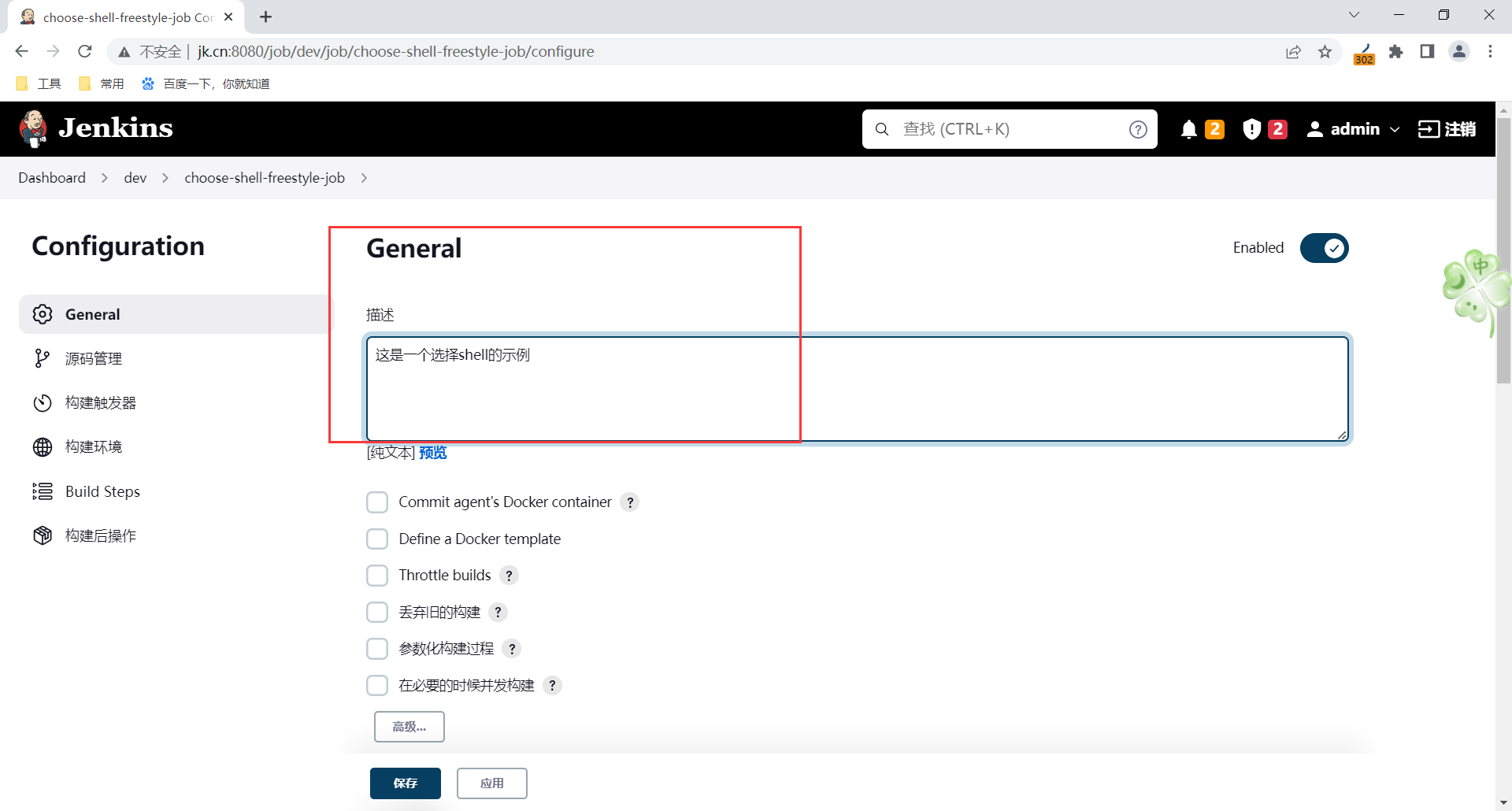The image size is (1512, 811).
Task: Open the browser extensions puzzle icon
Action: pyautogui.click(x=1396, y=51)
